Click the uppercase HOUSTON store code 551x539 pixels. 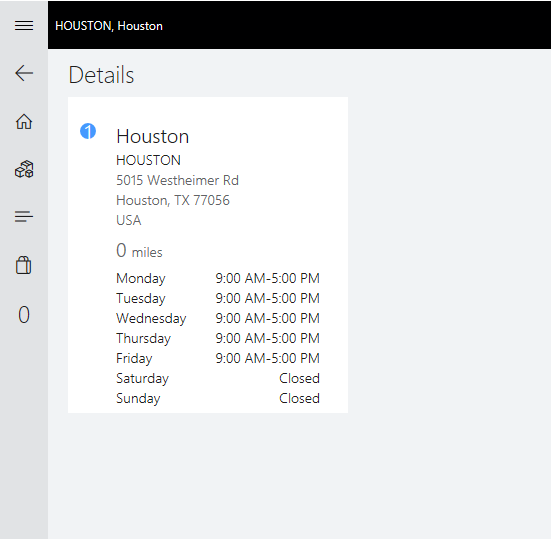click(148, 160)
